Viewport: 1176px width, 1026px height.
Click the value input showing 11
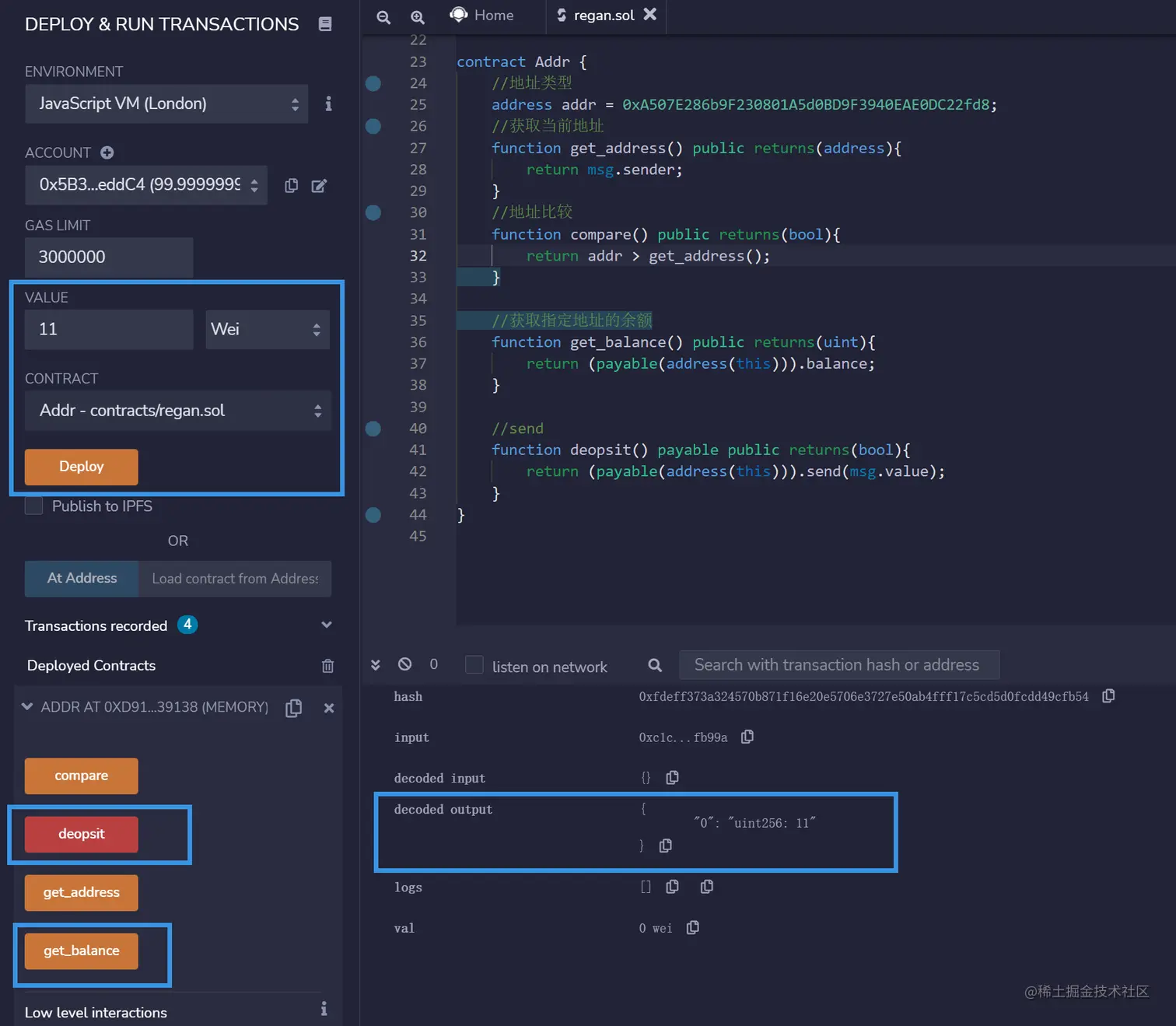click(109, 330)
